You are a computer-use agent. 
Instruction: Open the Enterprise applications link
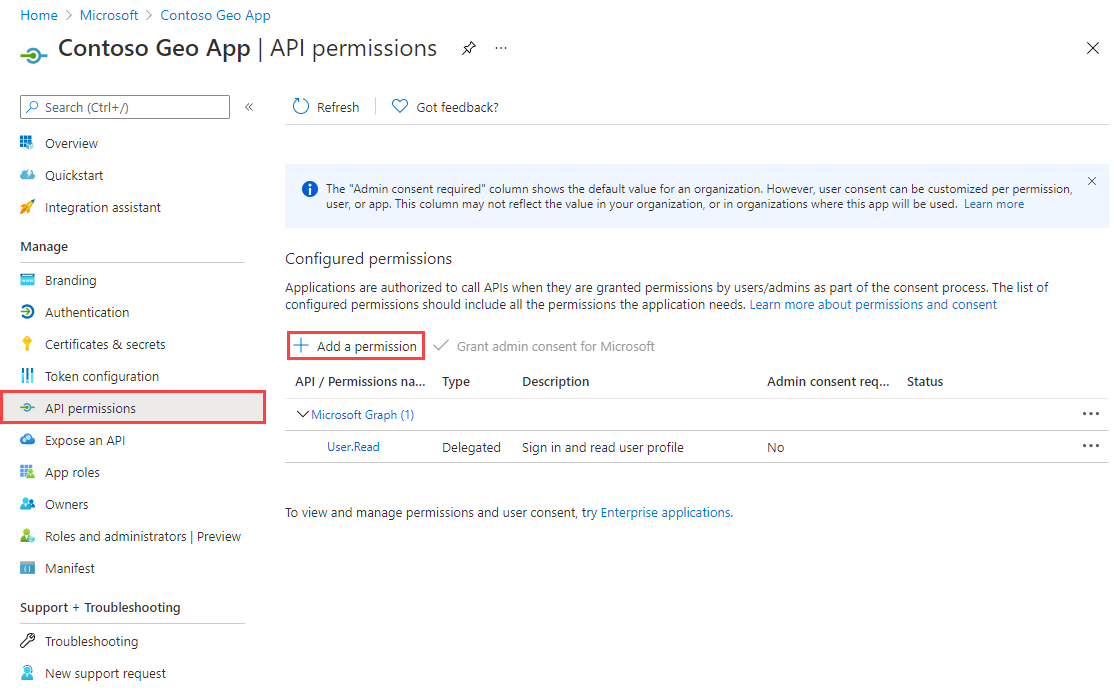click(665, 512)
